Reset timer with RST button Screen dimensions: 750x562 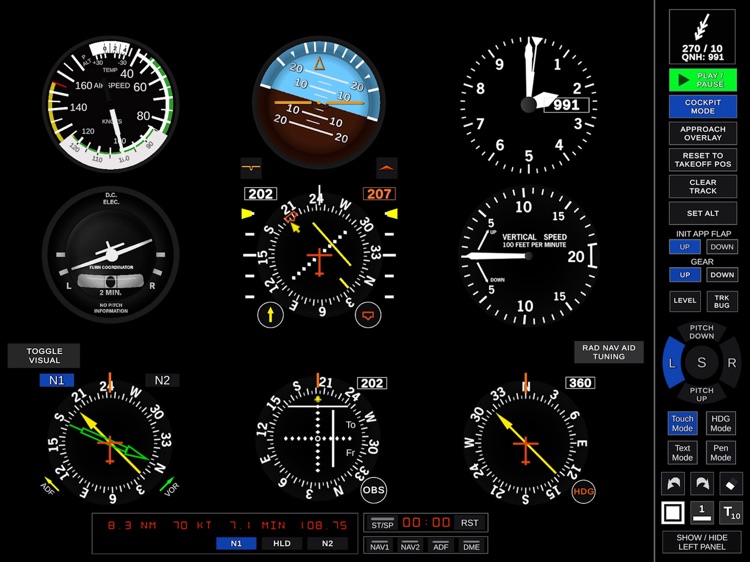(x=470, y=523)
